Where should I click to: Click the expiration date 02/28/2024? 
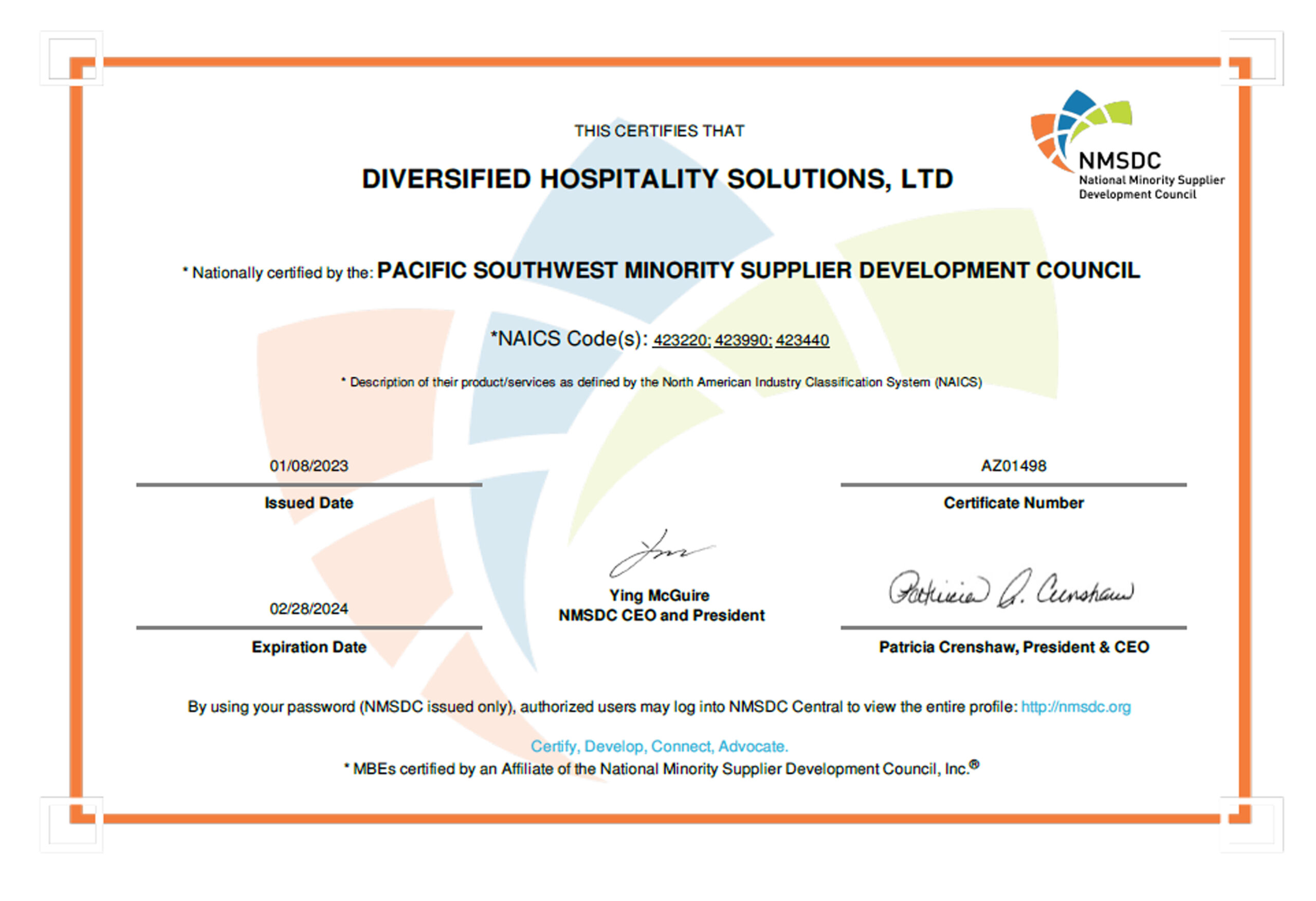click(308, 609)
